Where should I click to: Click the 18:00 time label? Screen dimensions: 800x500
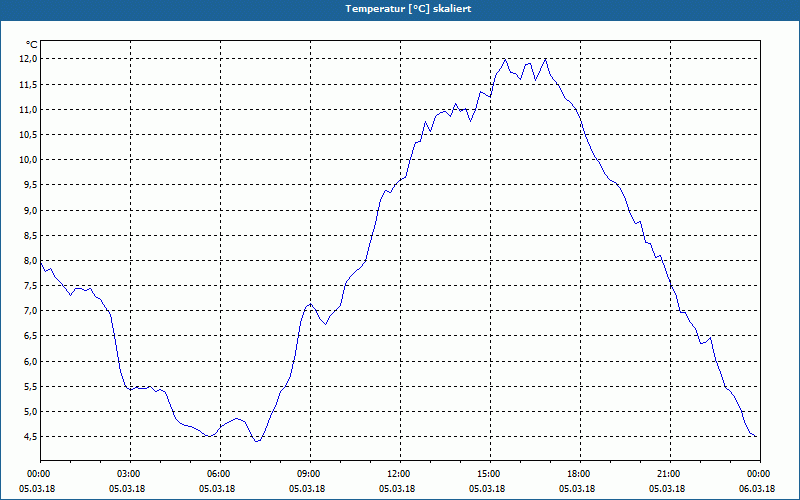[x=580, y=474]
